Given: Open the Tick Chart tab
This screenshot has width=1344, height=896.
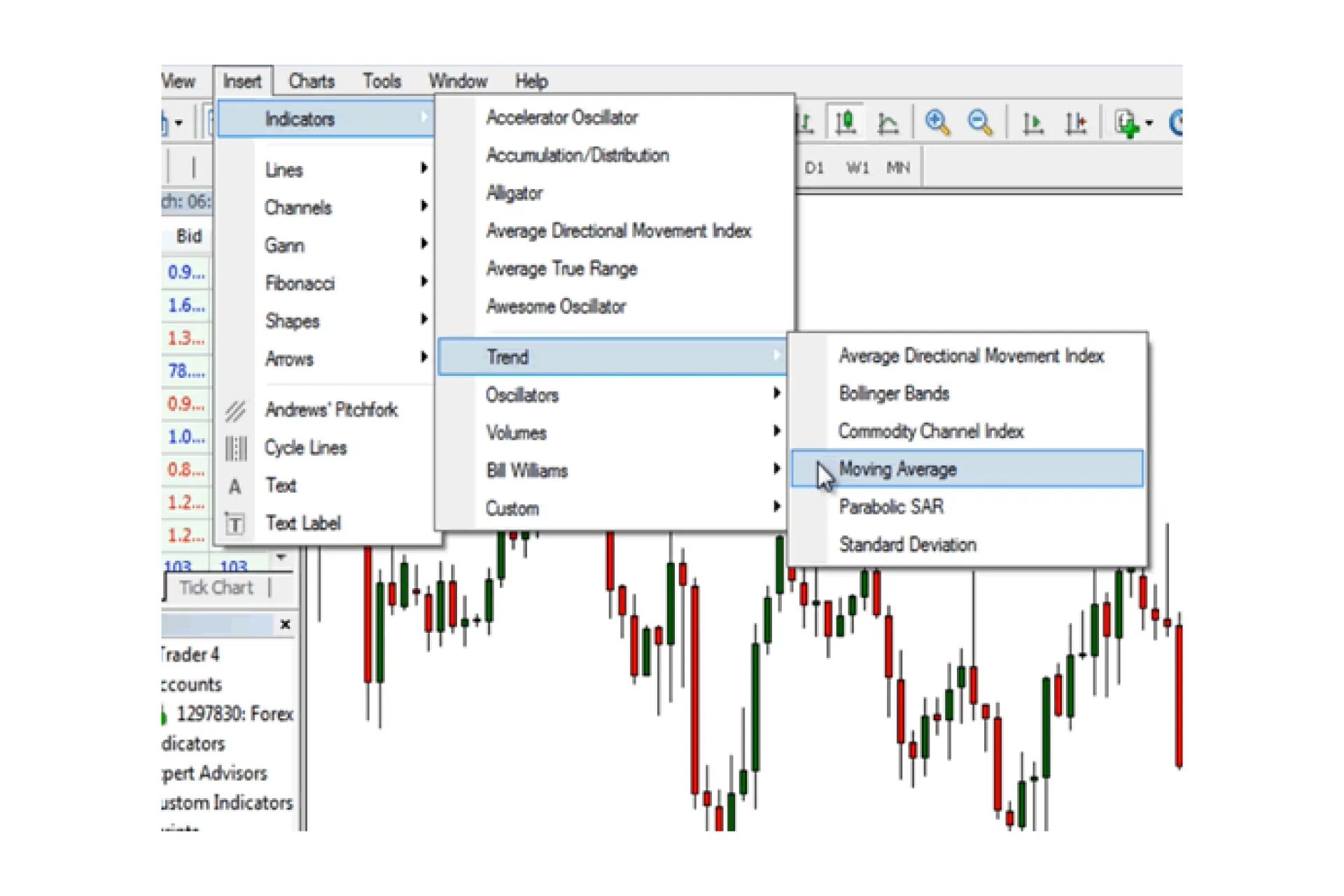Looking at the screenshot, I should [216, 587].
